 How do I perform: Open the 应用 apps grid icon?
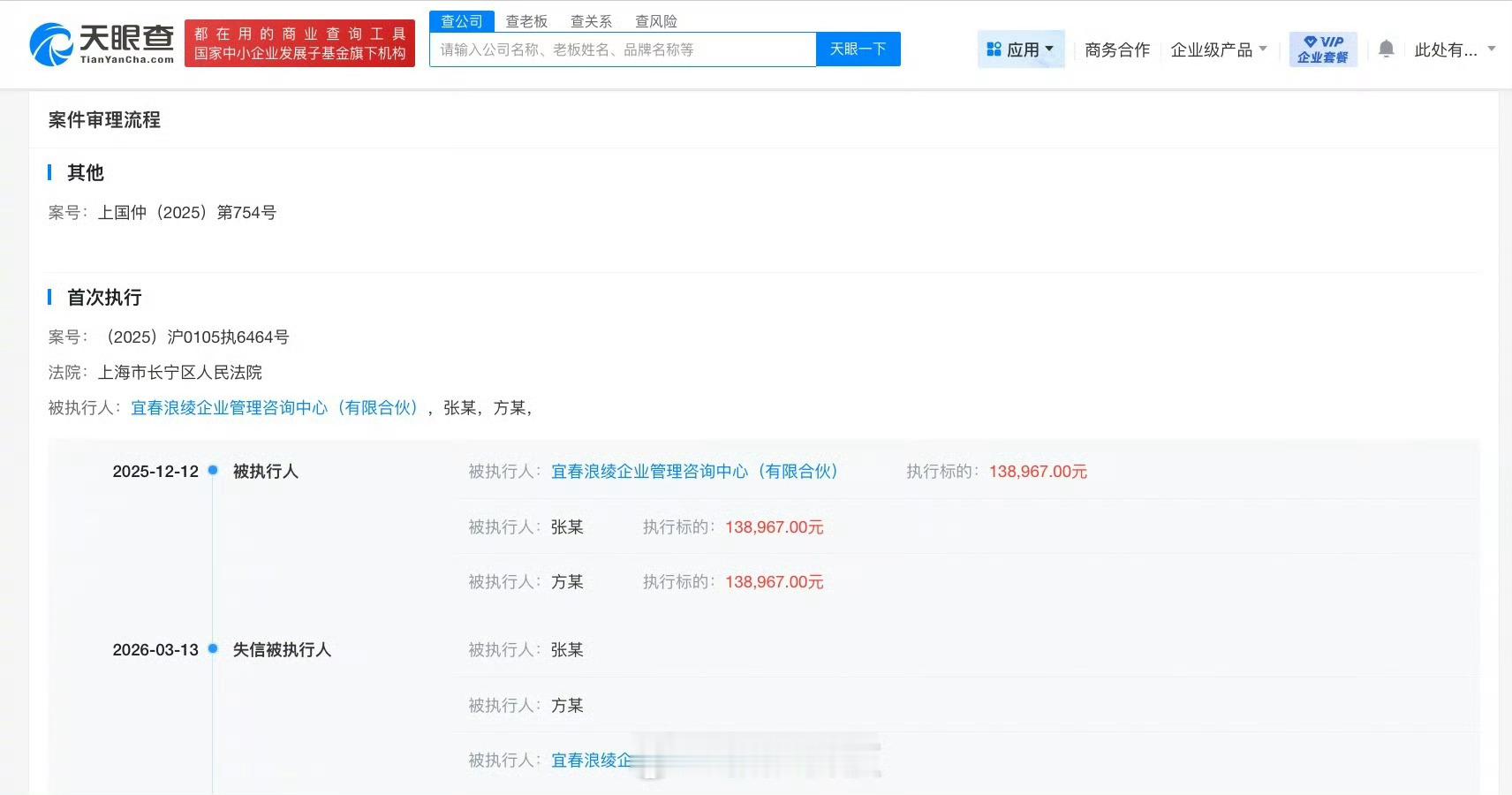pos(994,49)
